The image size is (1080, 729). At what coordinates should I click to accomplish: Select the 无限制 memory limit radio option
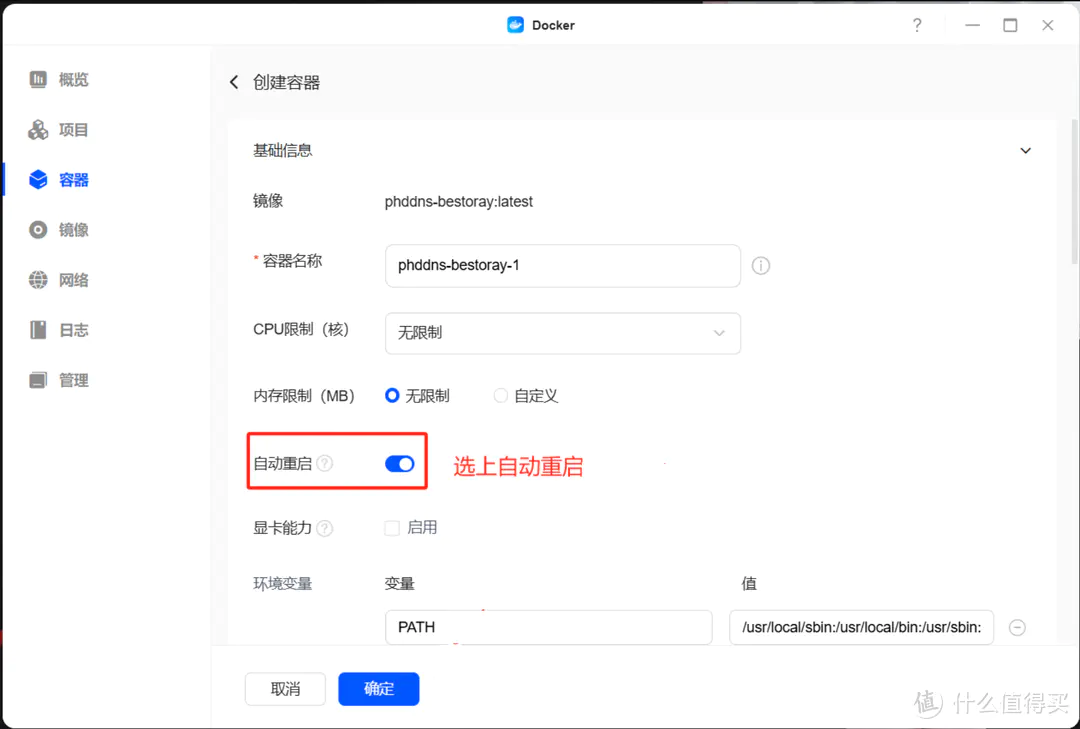pos(392,396)
